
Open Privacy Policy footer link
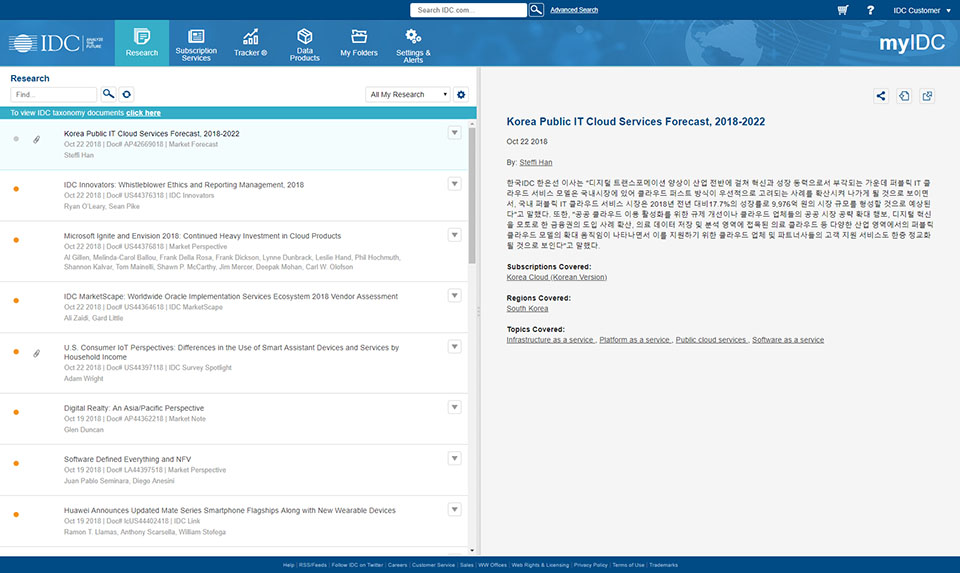click(591, 565)
